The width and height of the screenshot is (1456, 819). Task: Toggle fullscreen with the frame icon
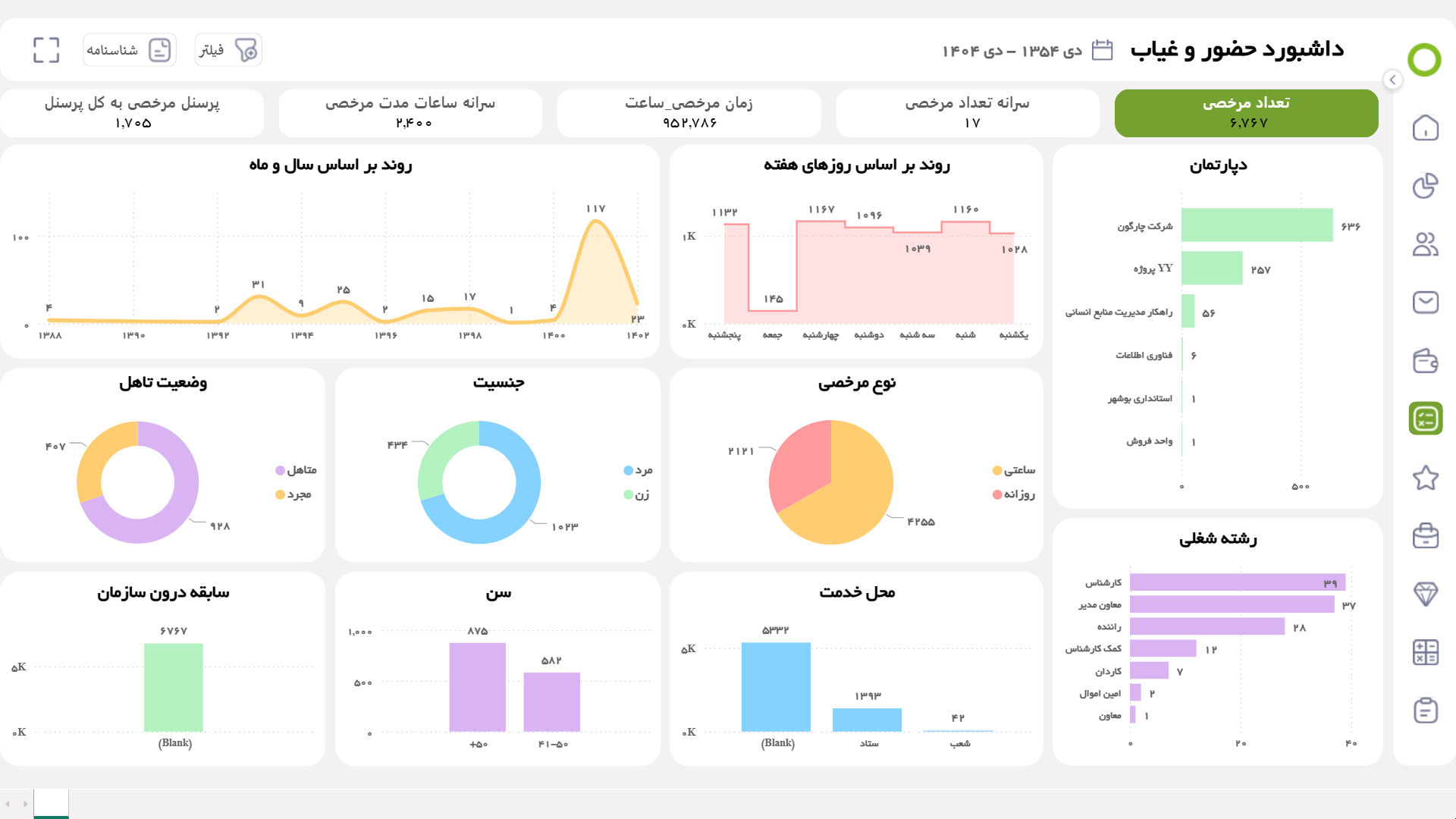[46, 50]
